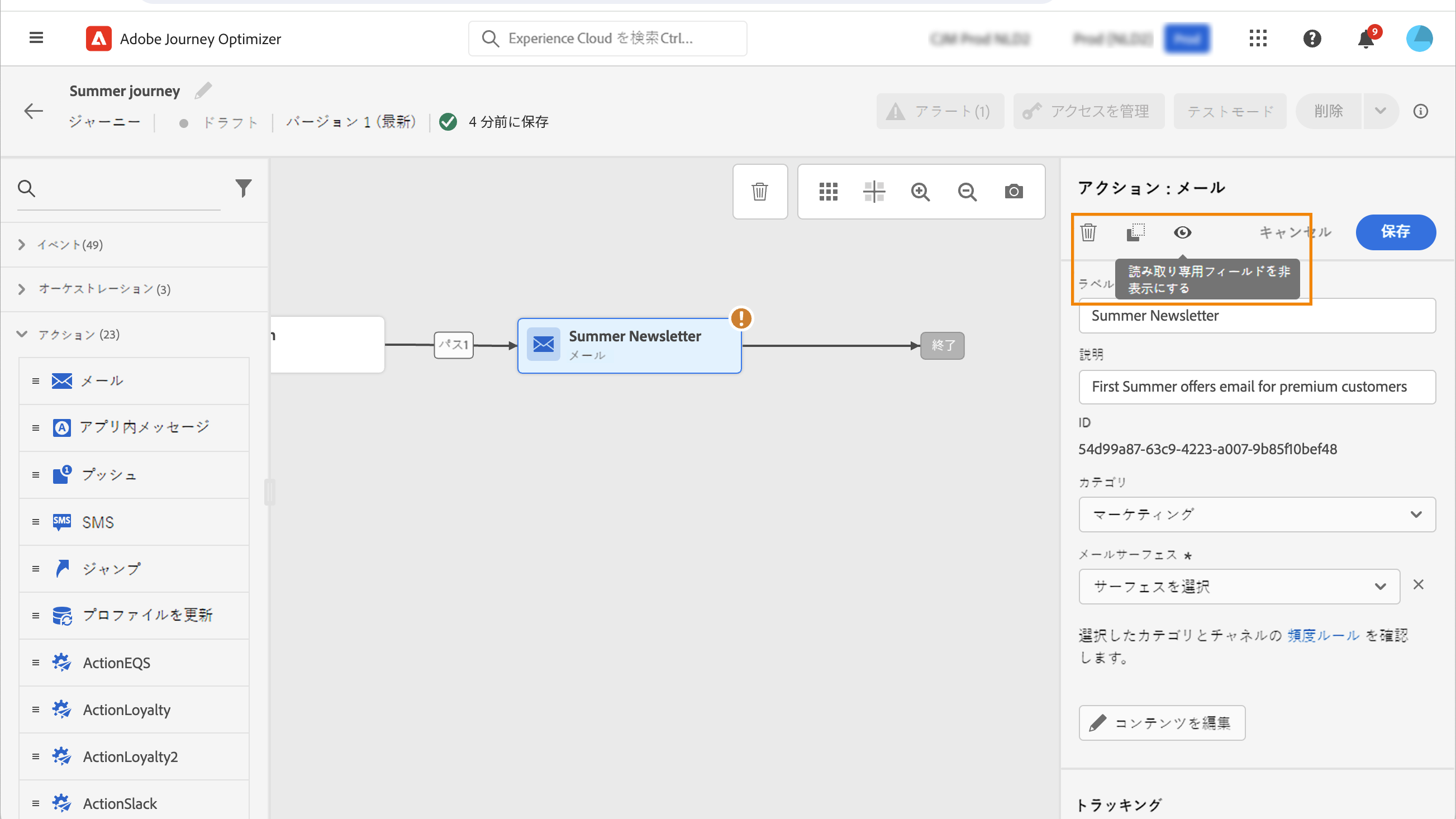1456x819 pixels.
Task: Click the Summer Newsletter email node
Action: click(629, 345)
